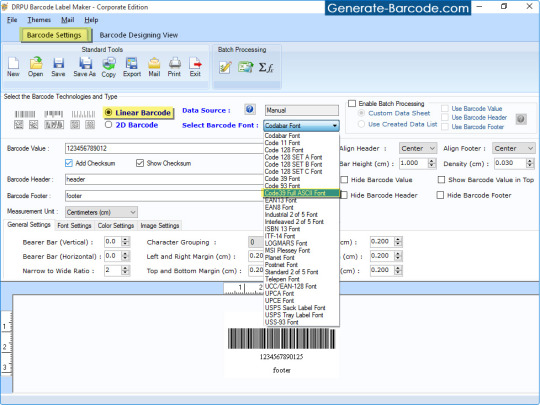Click the Barcode Footer input field
This screenshot has height=405, width=540.
(164, 196)
